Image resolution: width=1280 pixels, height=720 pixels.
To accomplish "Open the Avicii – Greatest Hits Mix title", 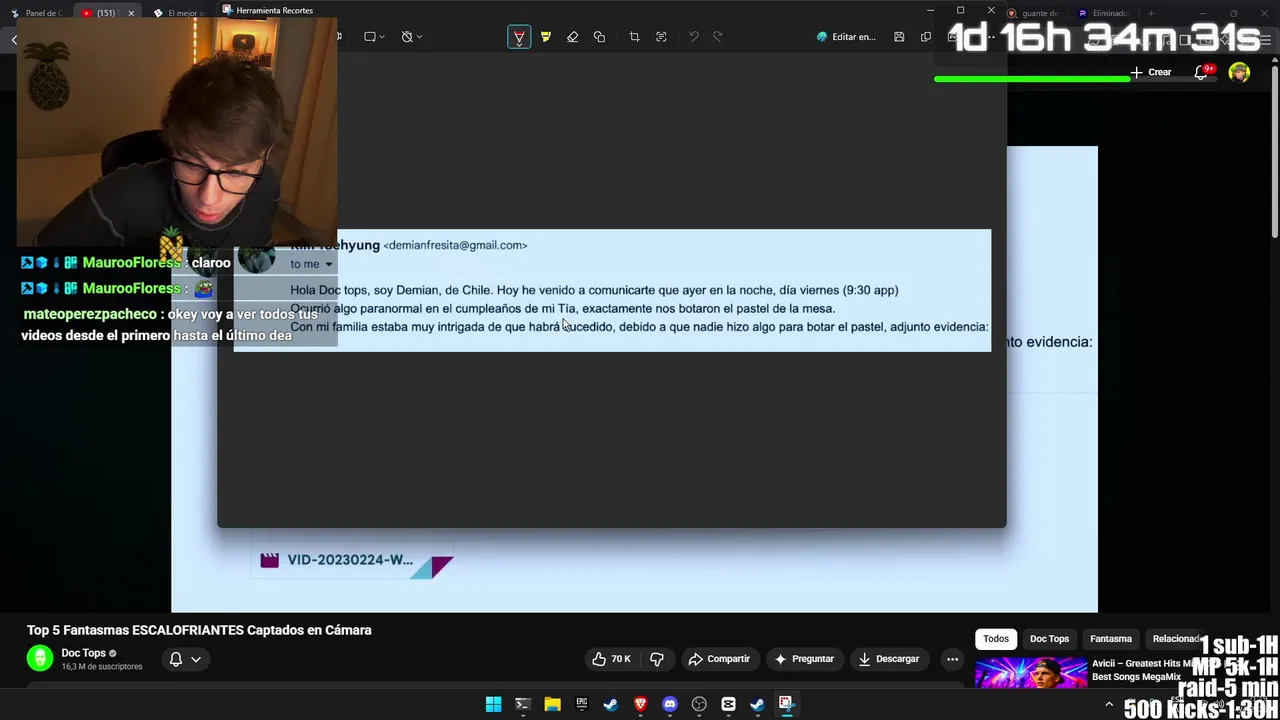I will click(x=1141, y=670).
